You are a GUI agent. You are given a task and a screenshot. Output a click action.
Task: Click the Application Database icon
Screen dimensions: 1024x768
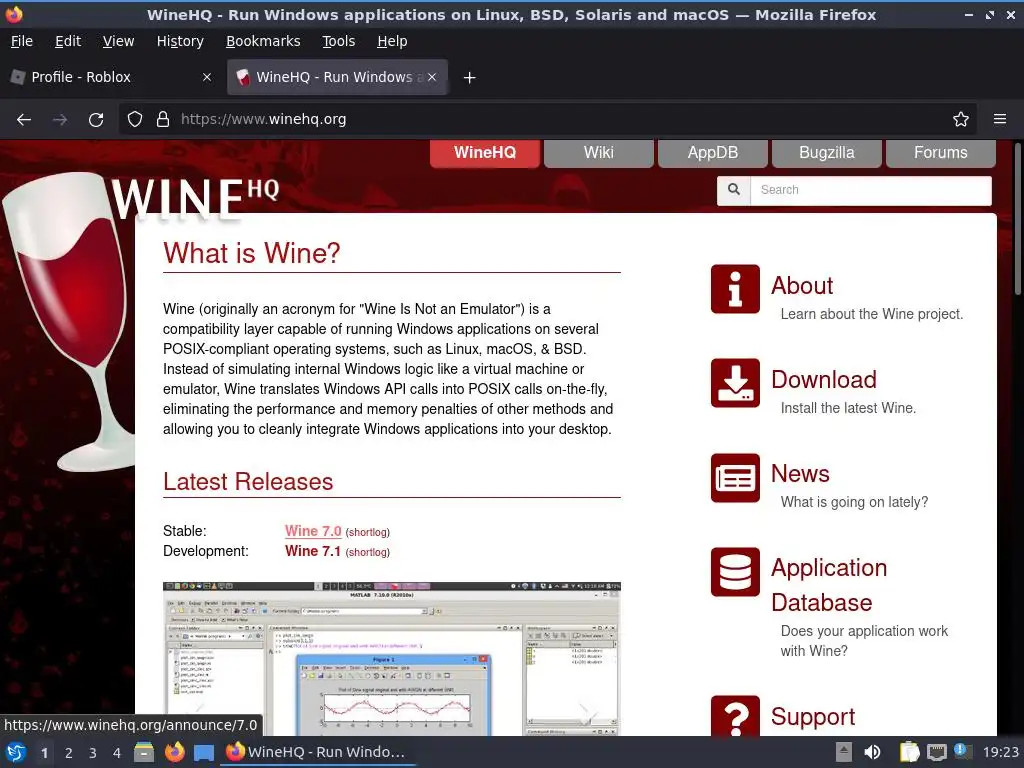(x=735, y=572)
